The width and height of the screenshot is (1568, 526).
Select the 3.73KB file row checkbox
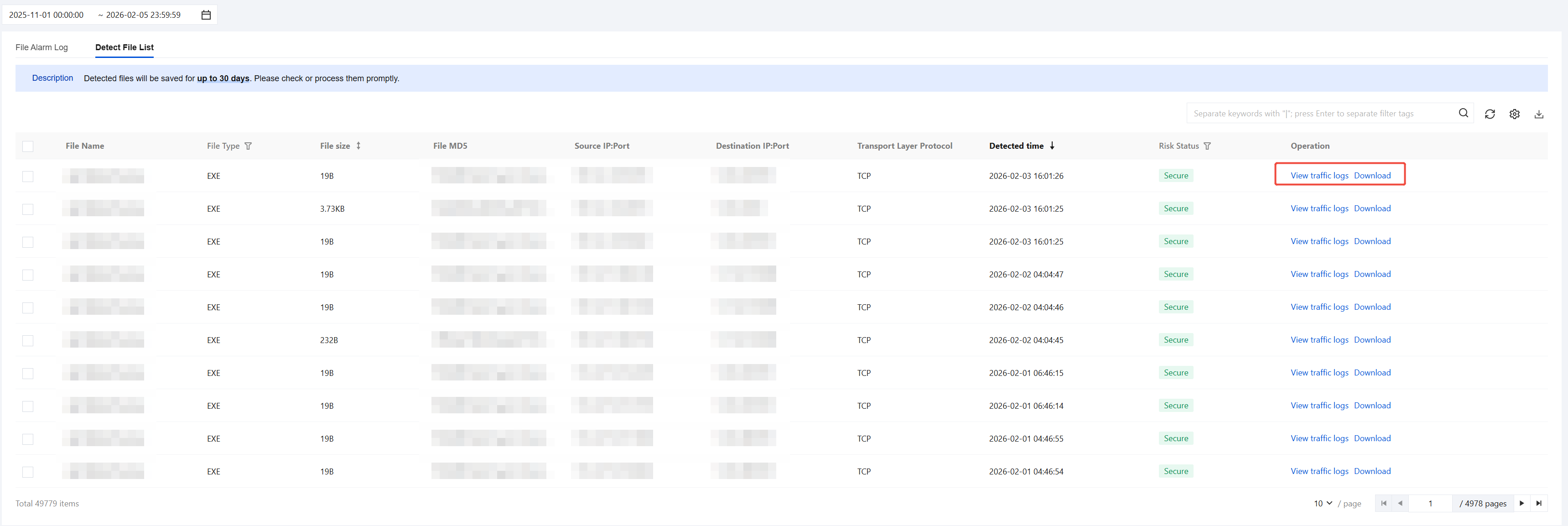tap(28, 209)
